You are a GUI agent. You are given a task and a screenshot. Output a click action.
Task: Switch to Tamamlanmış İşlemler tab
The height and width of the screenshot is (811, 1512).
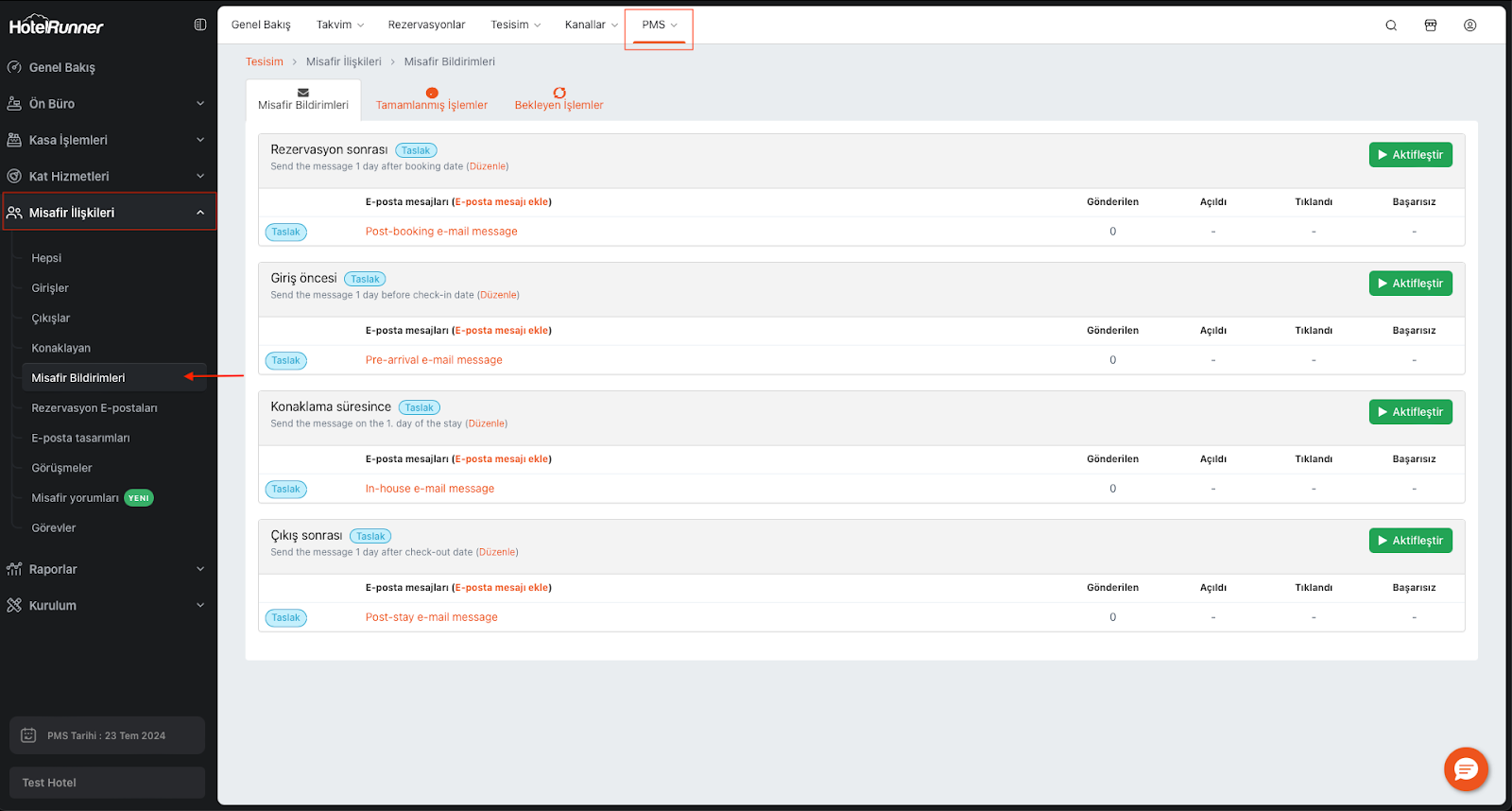click(432, 99)
